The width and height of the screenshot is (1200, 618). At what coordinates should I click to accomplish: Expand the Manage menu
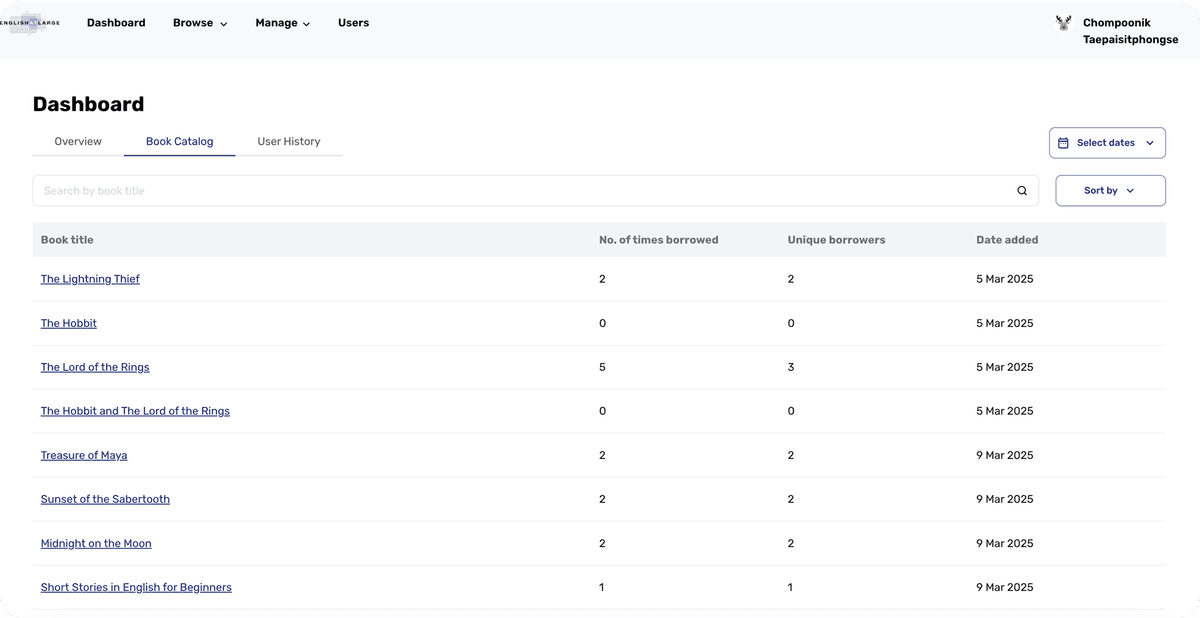282,23
